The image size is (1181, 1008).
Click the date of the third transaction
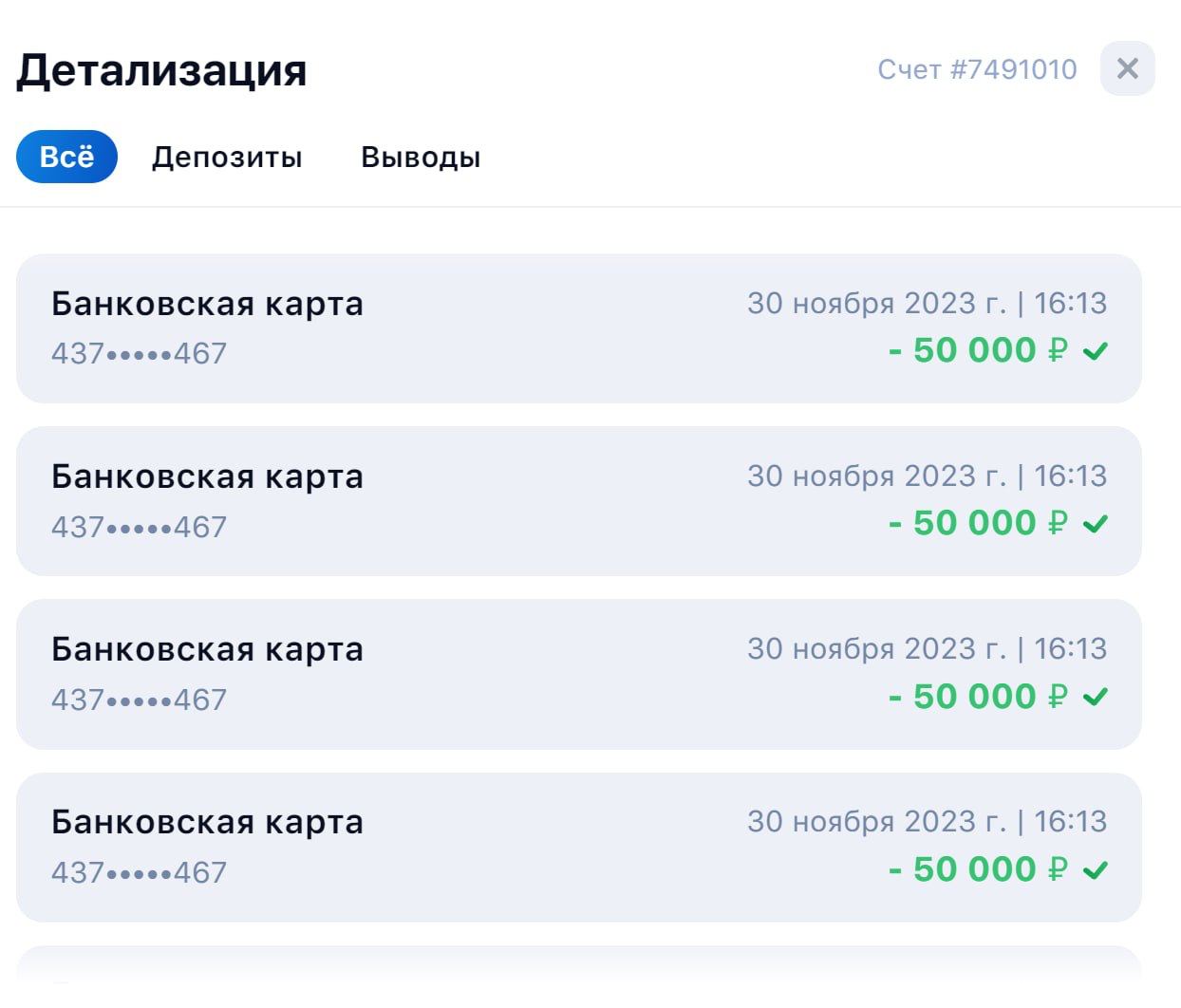point(875,649)
